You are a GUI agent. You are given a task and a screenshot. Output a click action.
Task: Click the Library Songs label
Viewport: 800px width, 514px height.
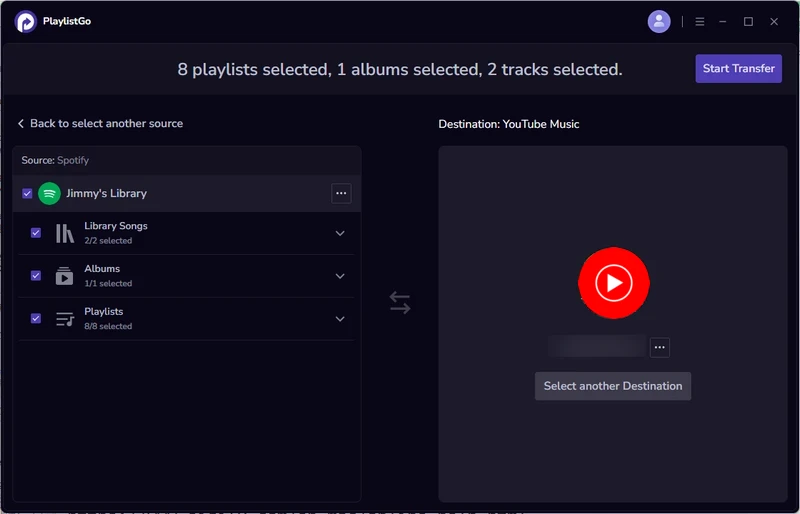[x=116, y=226]
